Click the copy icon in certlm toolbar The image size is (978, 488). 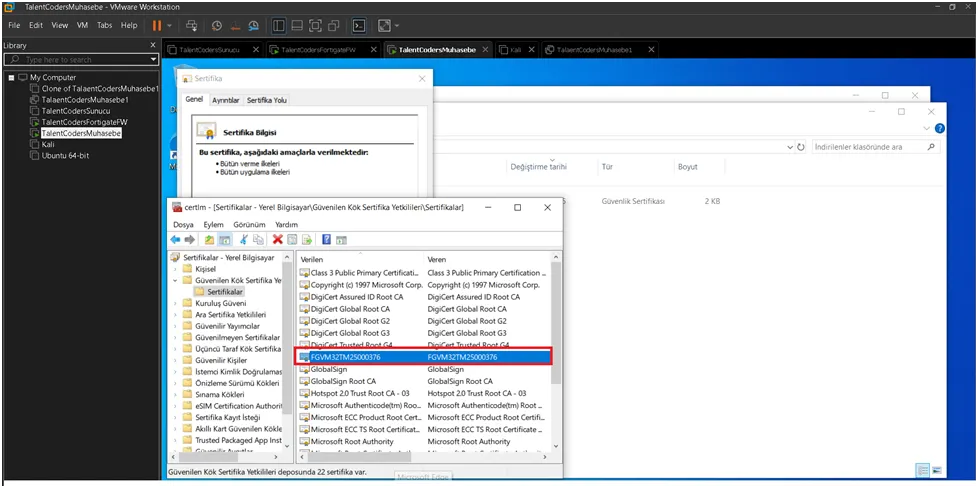tap(258, 240)
